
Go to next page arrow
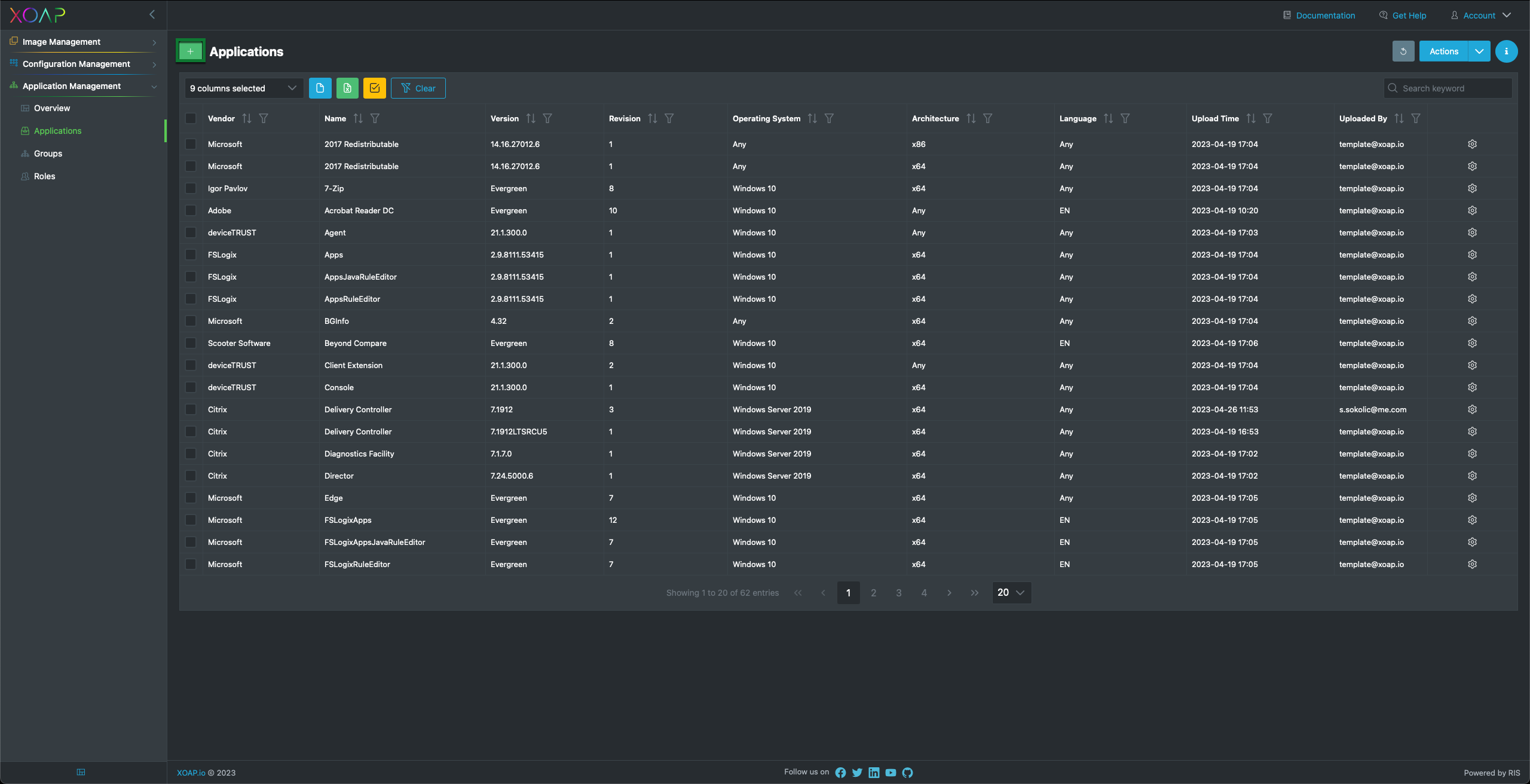[949, 593]
